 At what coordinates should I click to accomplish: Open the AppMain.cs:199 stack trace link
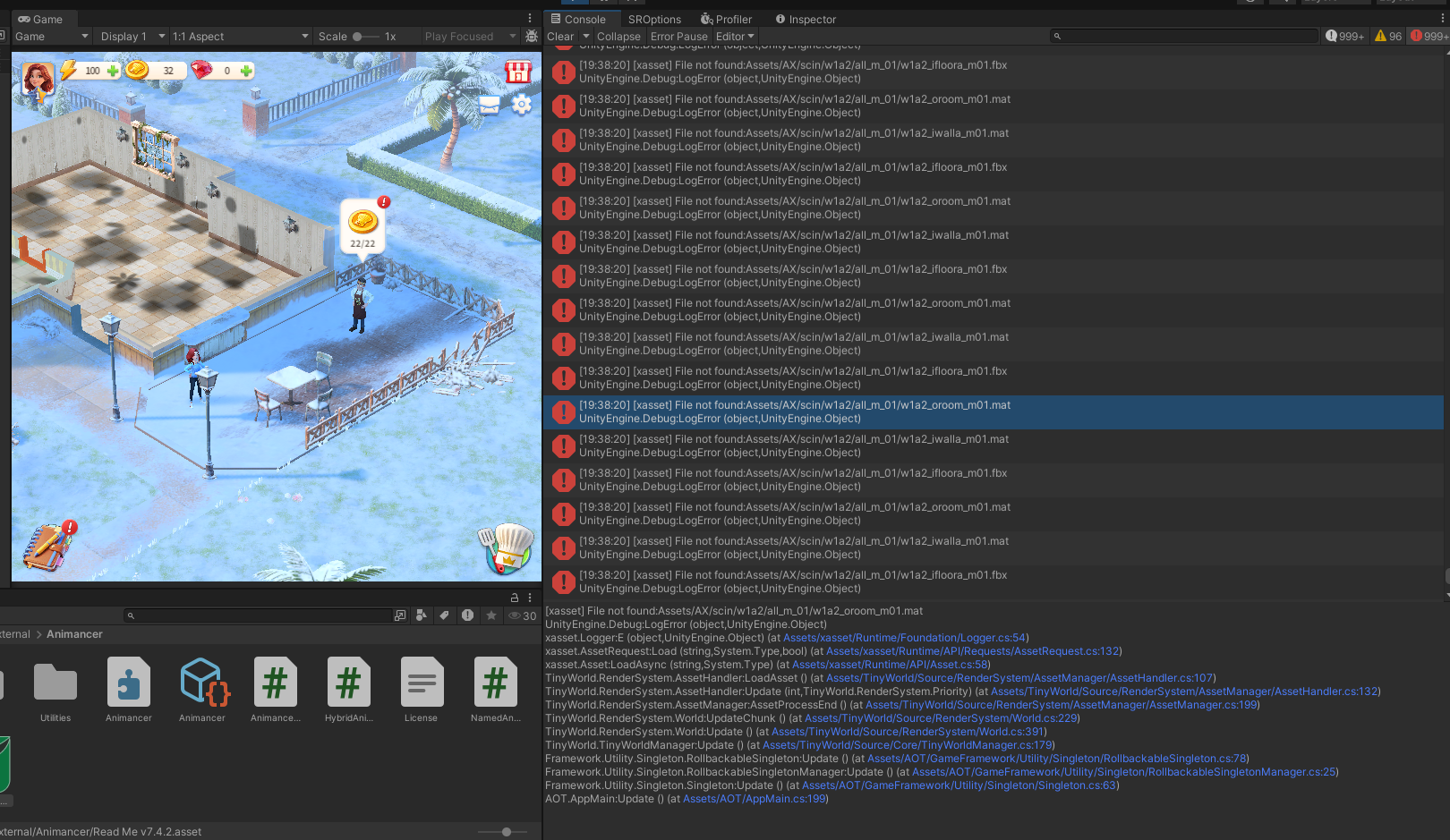[x=755, y=799]
